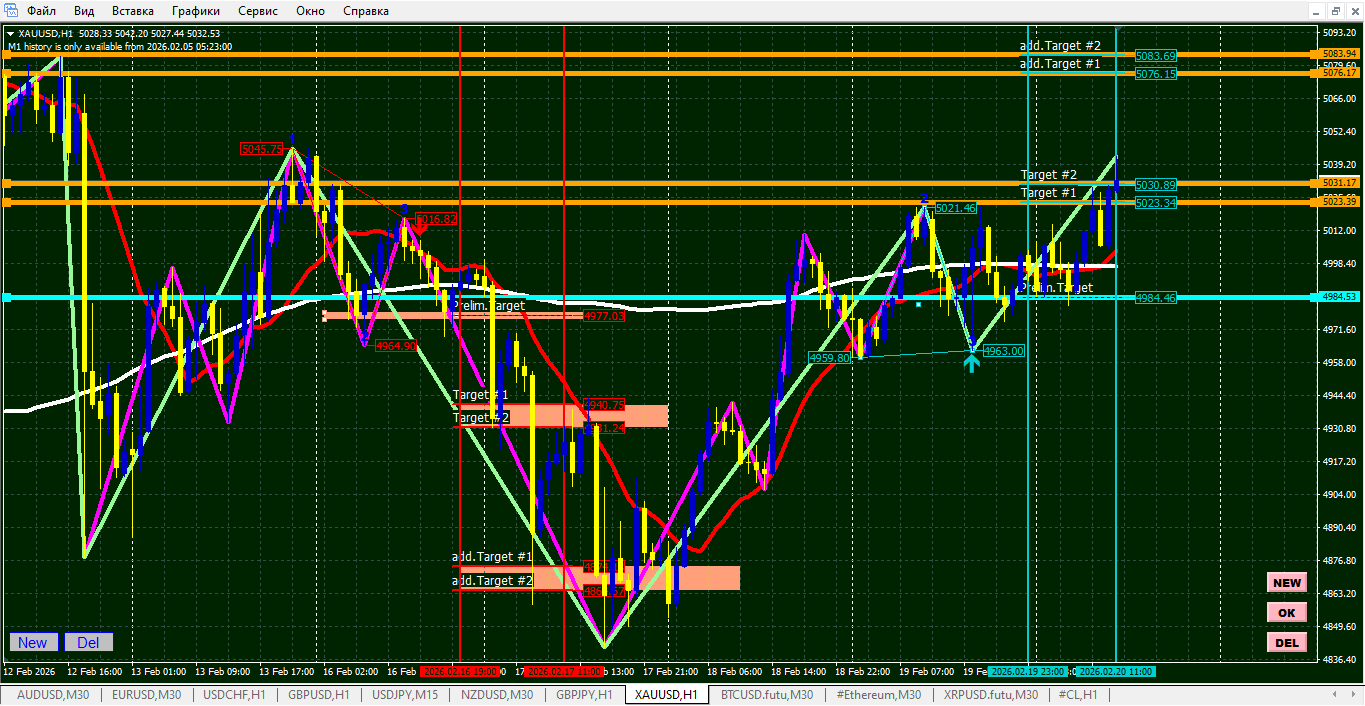Open the Справка menu

click(x=366, y=11)
